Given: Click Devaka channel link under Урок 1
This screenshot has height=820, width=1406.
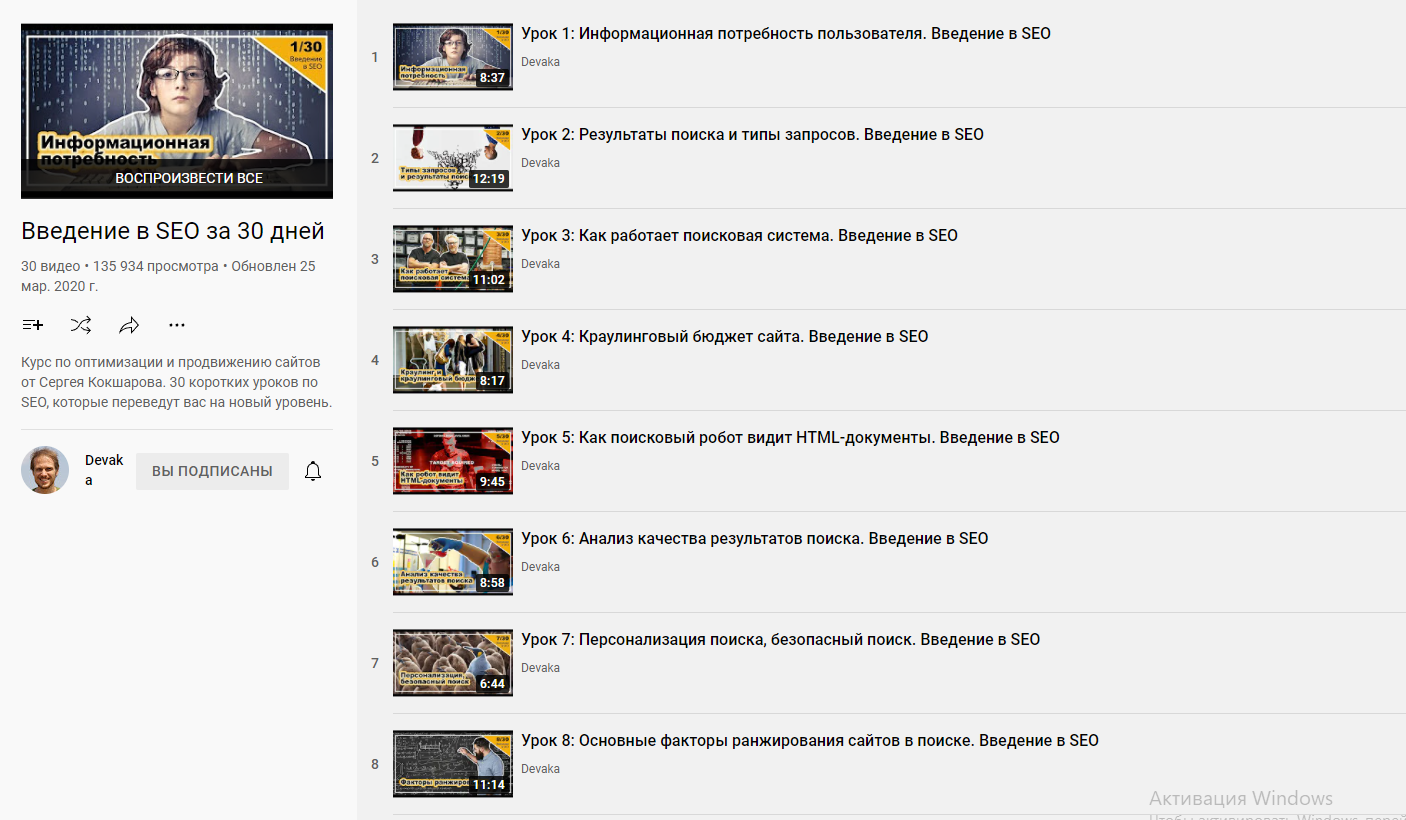Looking at the screenshot, I should 540,62.
